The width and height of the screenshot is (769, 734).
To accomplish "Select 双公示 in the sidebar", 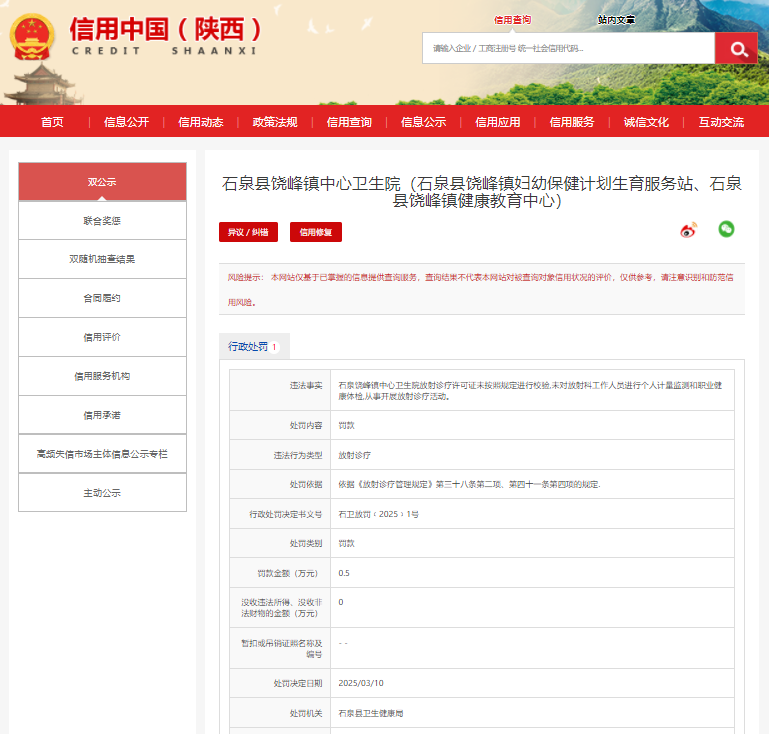I will pos(102,182).
